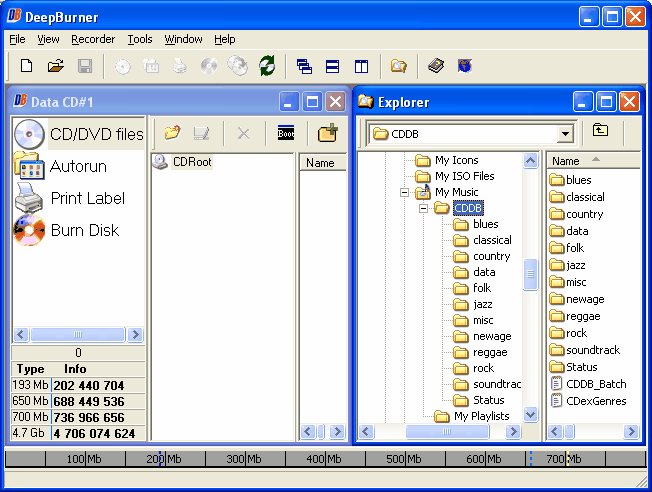Select the classical folder in the file list
652x492 pixels.
pyautogui.click(x=585, y=197)
